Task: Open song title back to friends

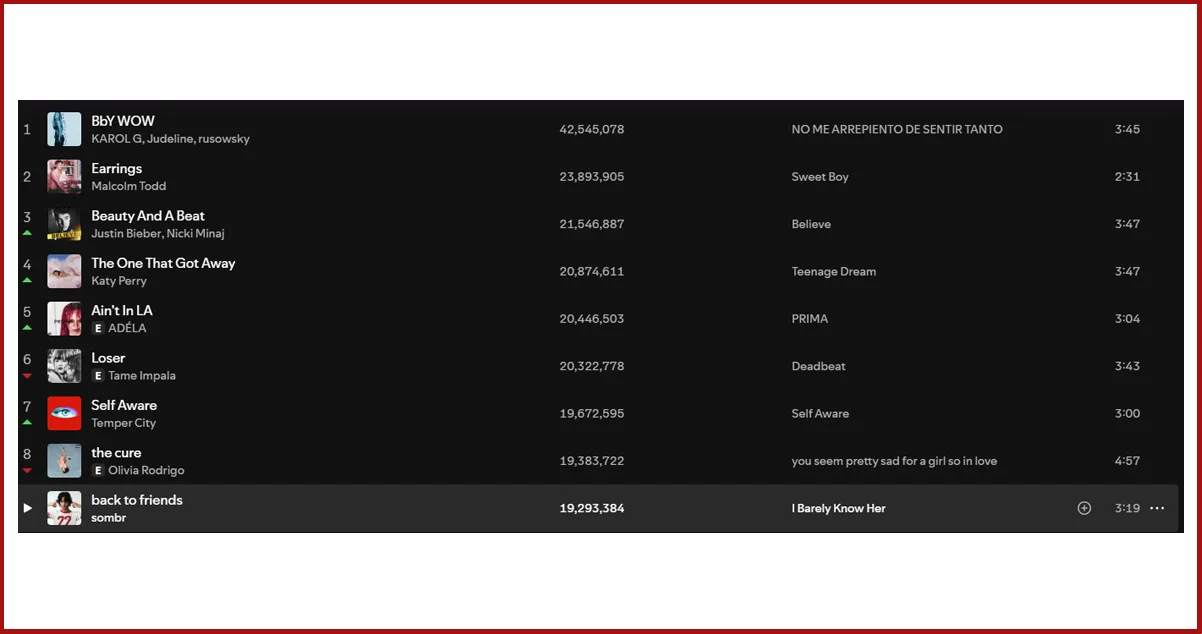Action: pos(137,500)
